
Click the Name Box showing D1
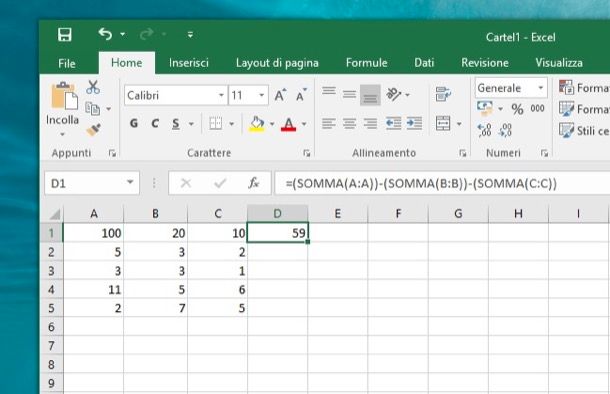[x=92, y=183]
